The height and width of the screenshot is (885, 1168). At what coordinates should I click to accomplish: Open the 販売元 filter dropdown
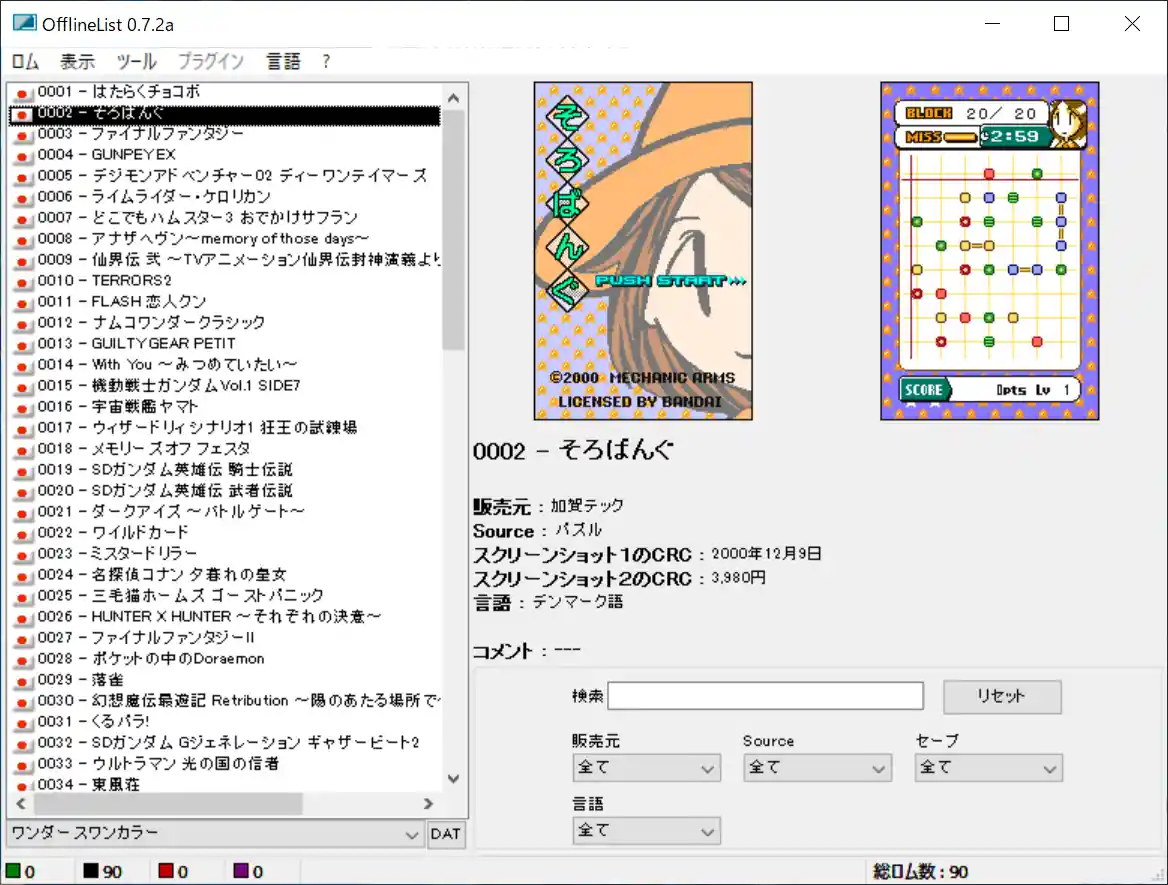point(646,768)
